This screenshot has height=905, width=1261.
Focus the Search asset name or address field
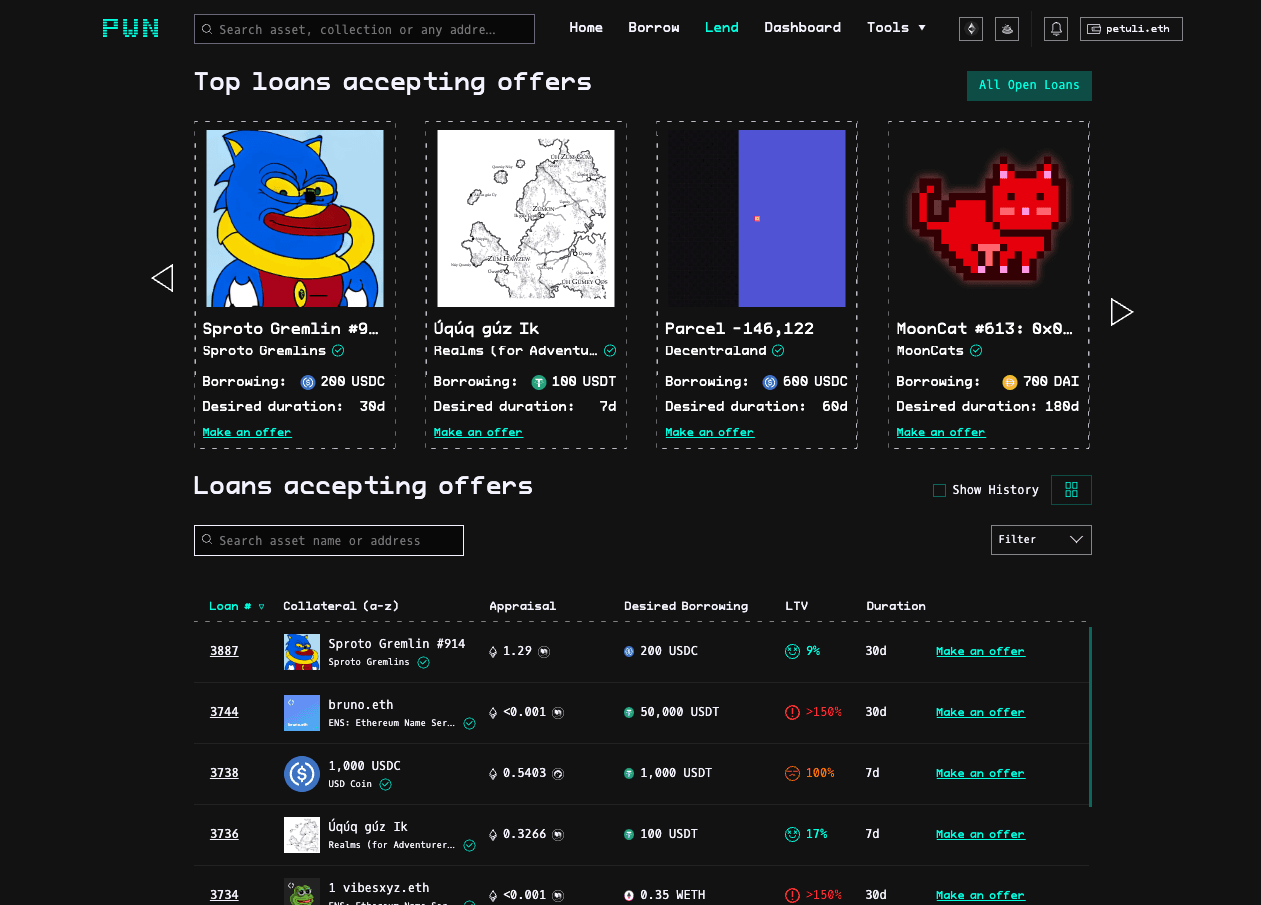click(x=329, y=540)
